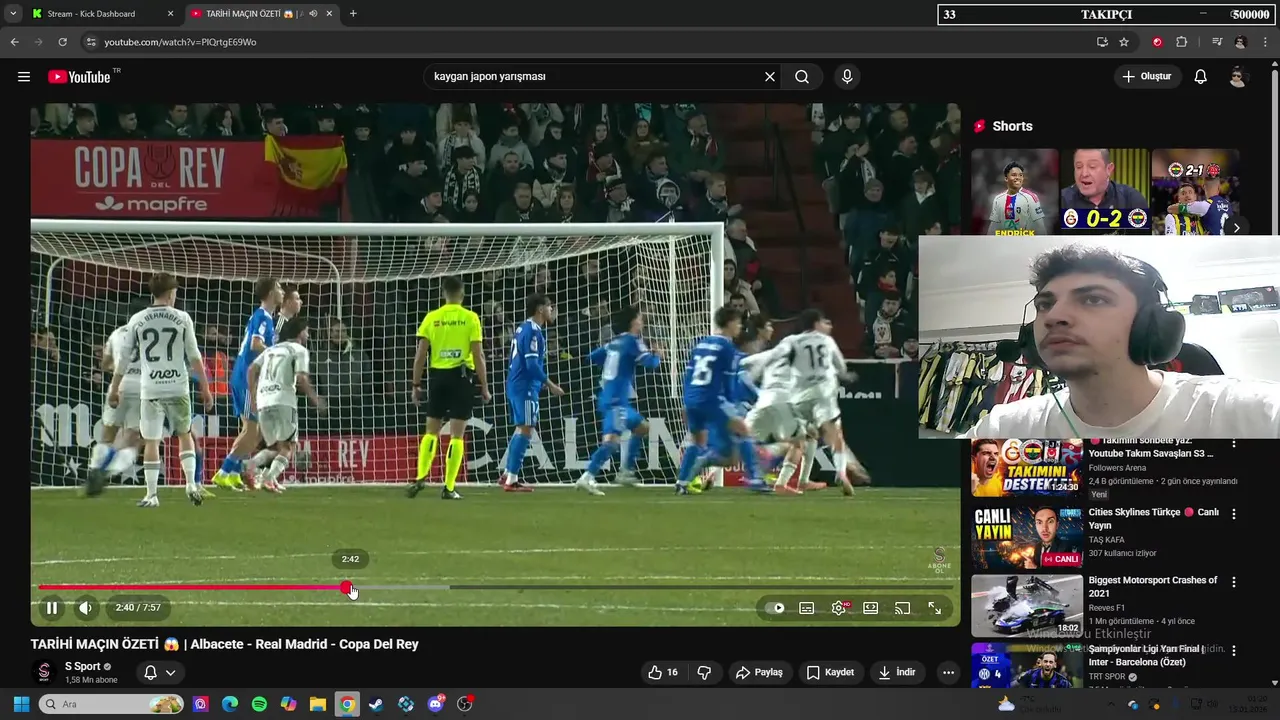The width and height of the screenshot is (1280, 720).
Task: Open the S Sport channel link
Action: (83, 667)
